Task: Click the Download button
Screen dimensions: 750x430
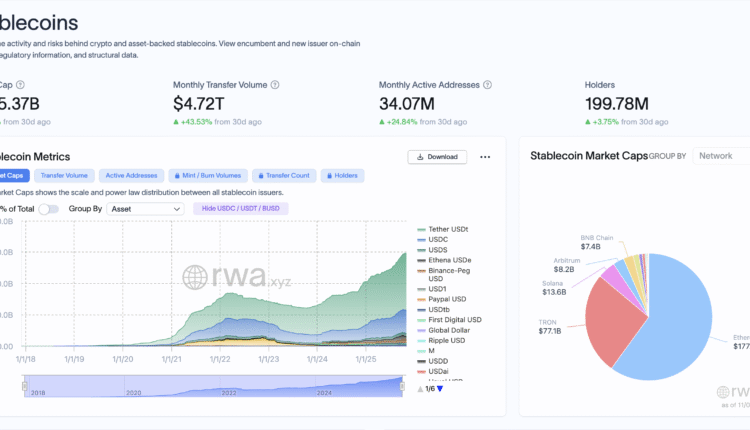Action: coord(437,157)
